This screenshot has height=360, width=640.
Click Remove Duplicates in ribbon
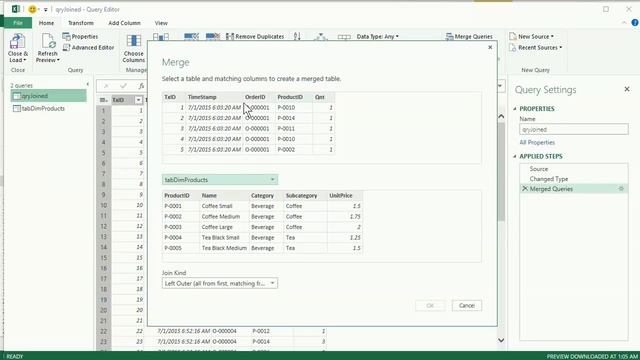[255, 36]
